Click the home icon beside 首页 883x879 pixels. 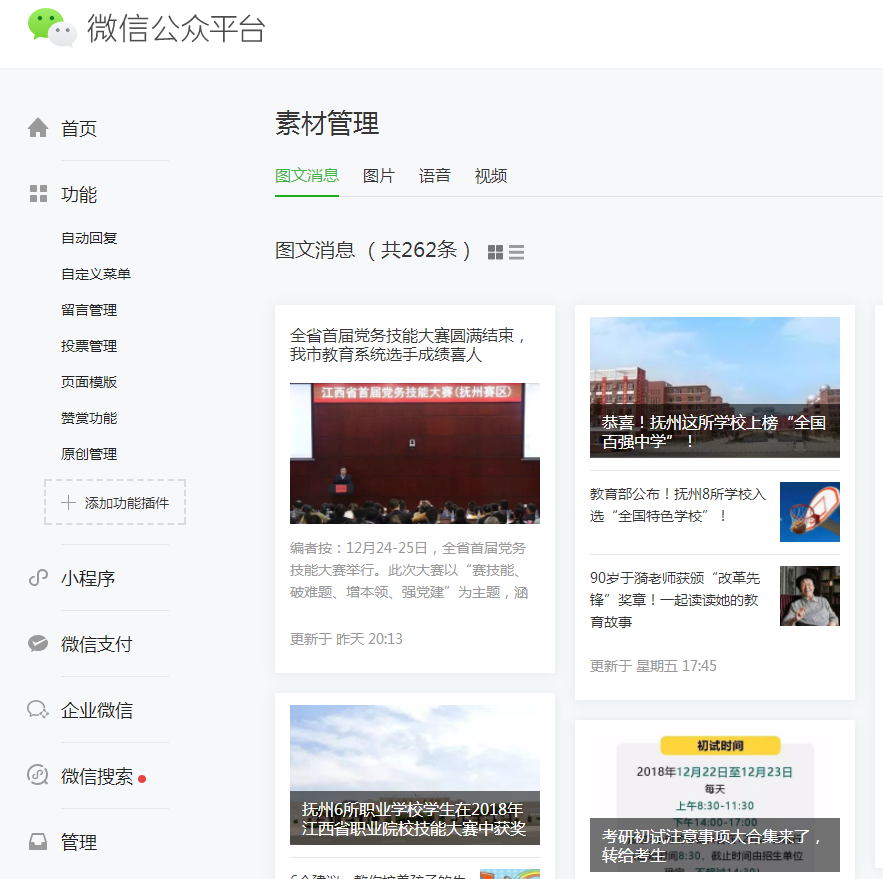click(x=38, y=128)
